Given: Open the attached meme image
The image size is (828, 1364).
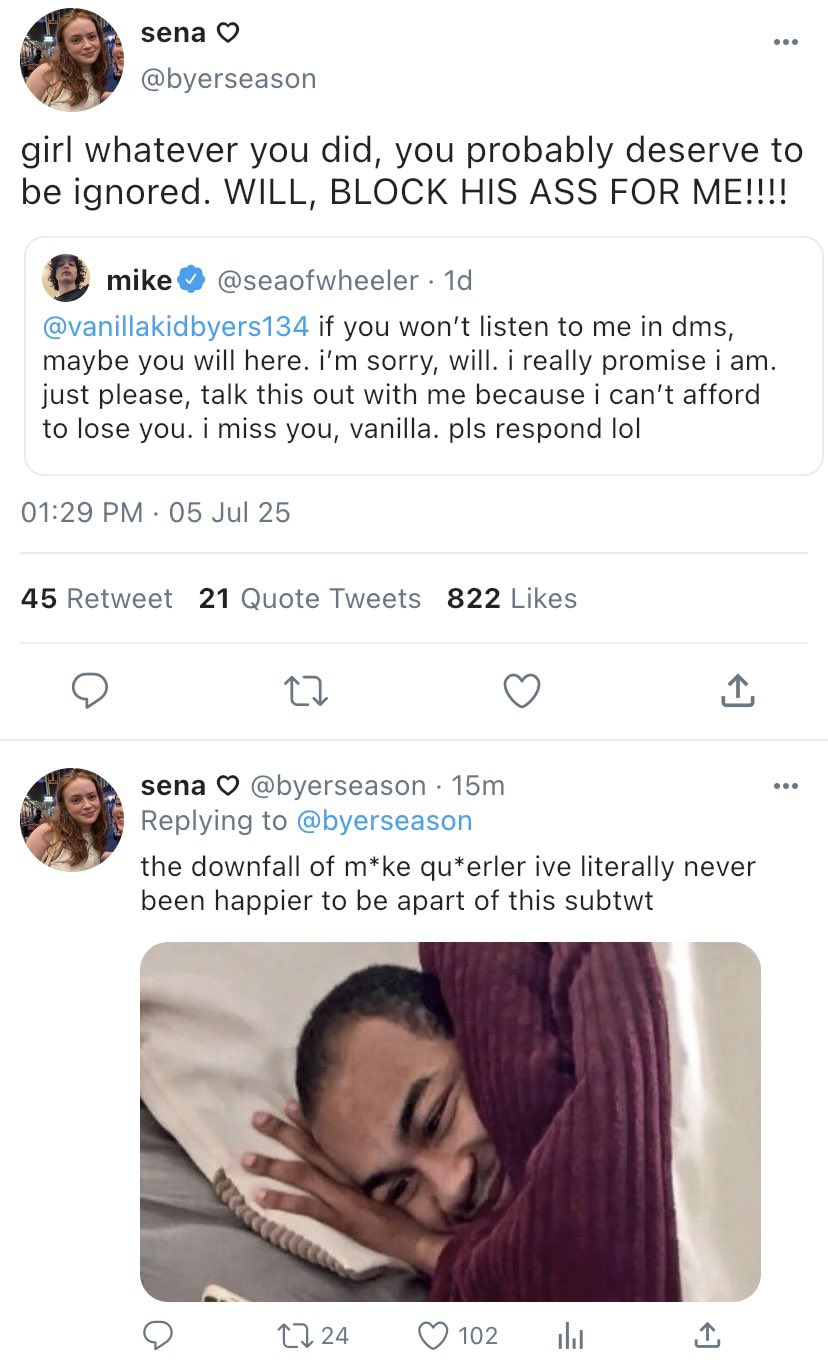Looking at the screenshot, I should (x=450, y=1120).
